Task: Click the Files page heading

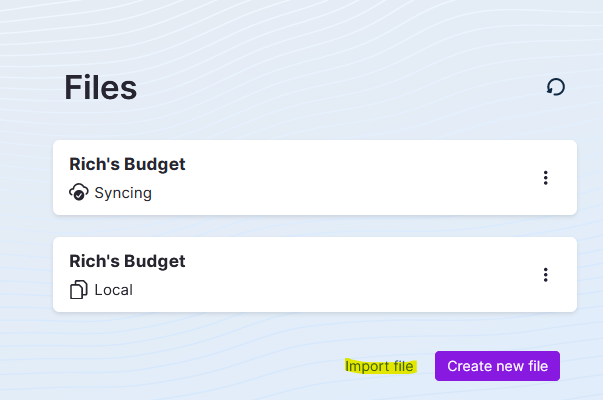Action: point(100,88)
